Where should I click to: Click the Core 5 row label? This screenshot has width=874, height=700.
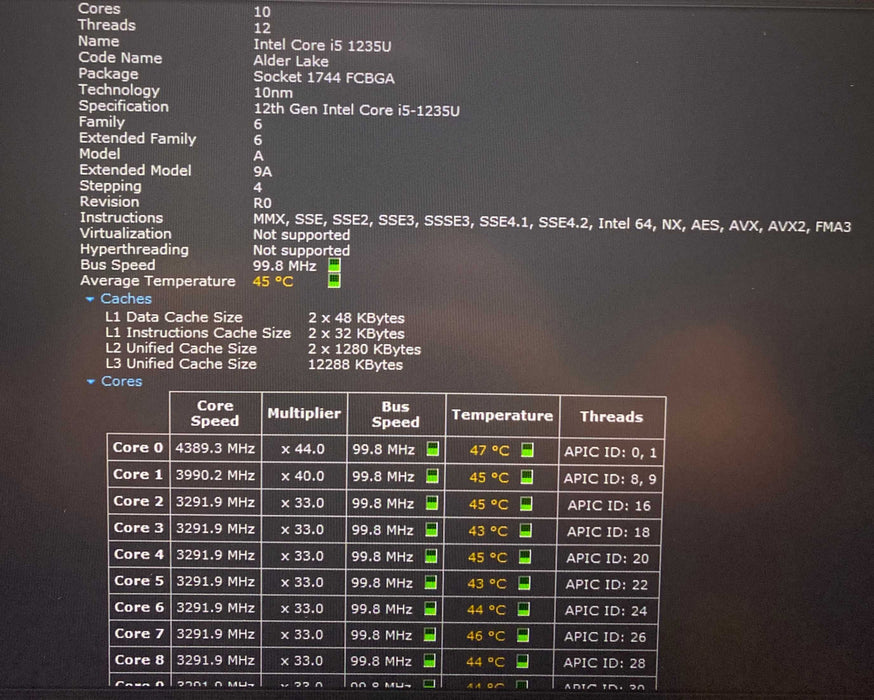[139, 581]
